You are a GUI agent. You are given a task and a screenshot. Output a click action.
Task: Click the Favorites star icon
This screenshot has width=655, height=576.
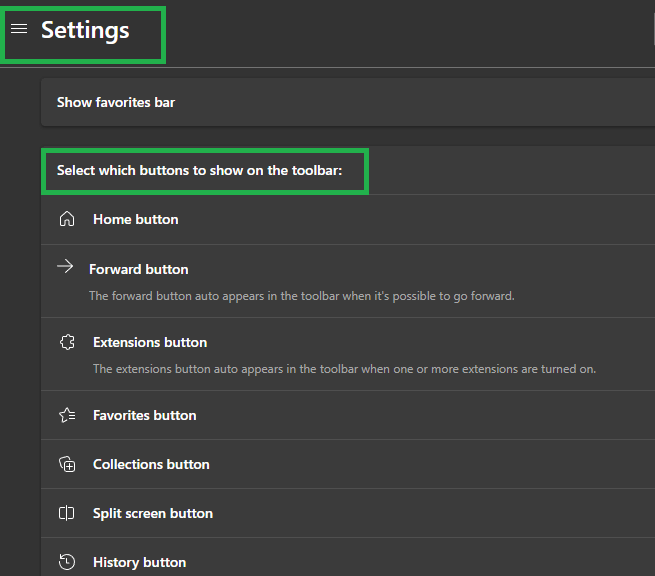pyautogui.click(x=67, y=415)
